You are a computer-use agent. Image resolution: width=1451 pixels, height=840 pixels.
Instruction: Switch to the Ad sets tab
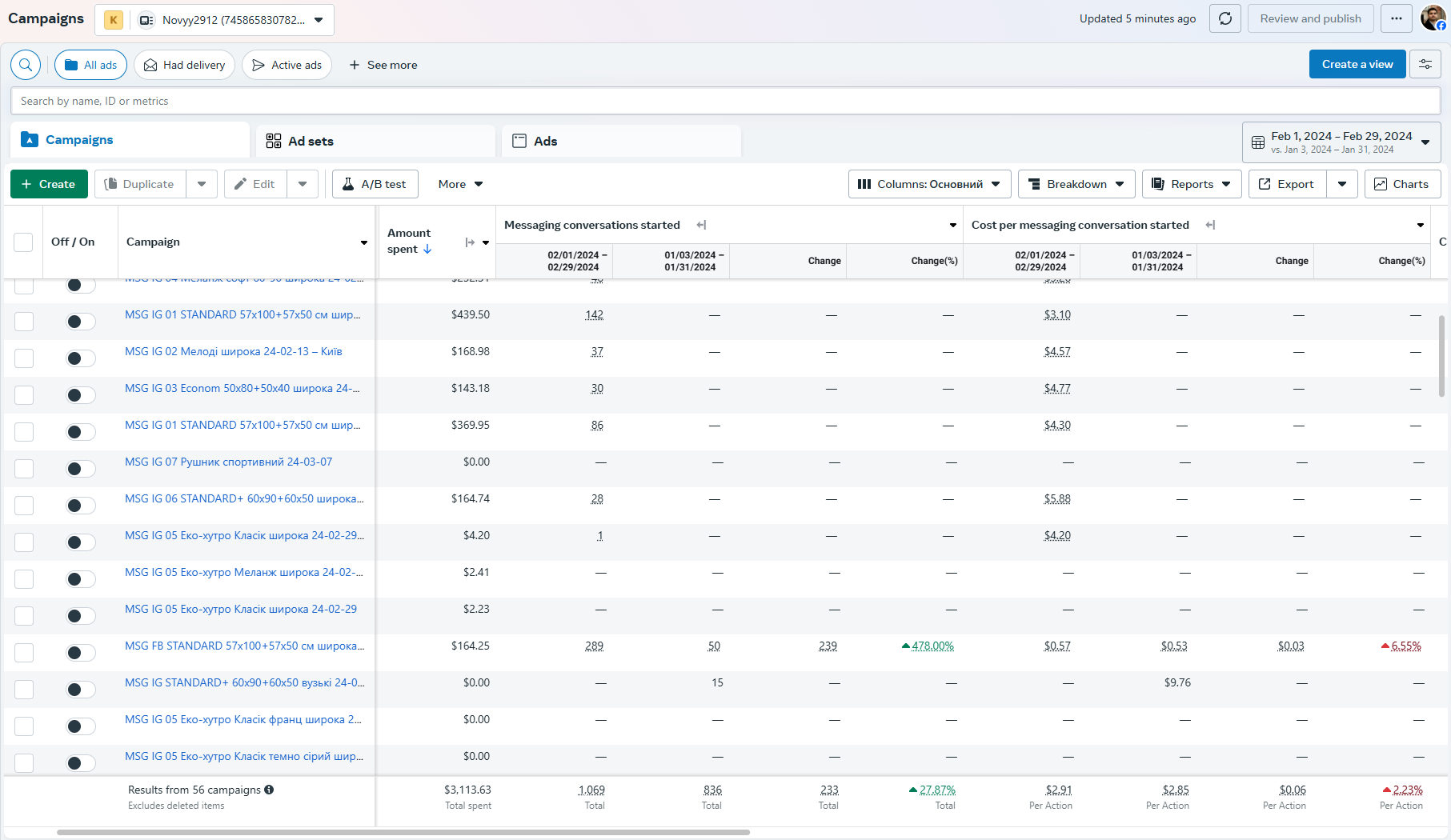tap(376, 141)
